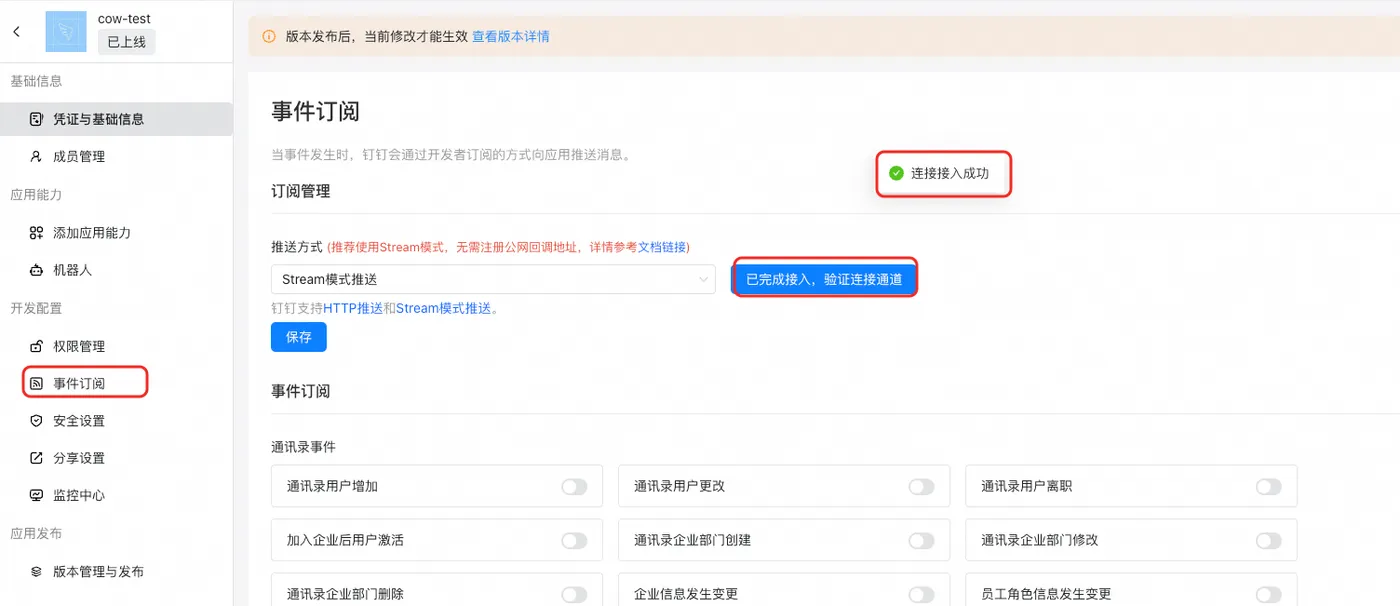1400x606 pixels.
Task: Click the HTTP推送 link
Action: (353, 308)
